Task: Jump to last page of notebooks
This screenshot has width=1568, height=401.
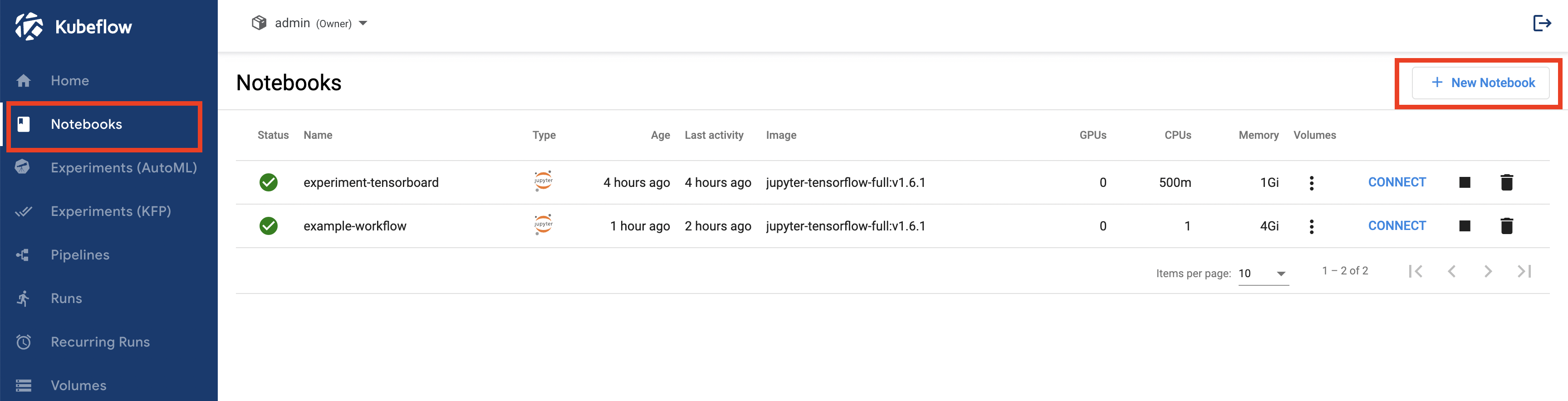Action: 1524,271
